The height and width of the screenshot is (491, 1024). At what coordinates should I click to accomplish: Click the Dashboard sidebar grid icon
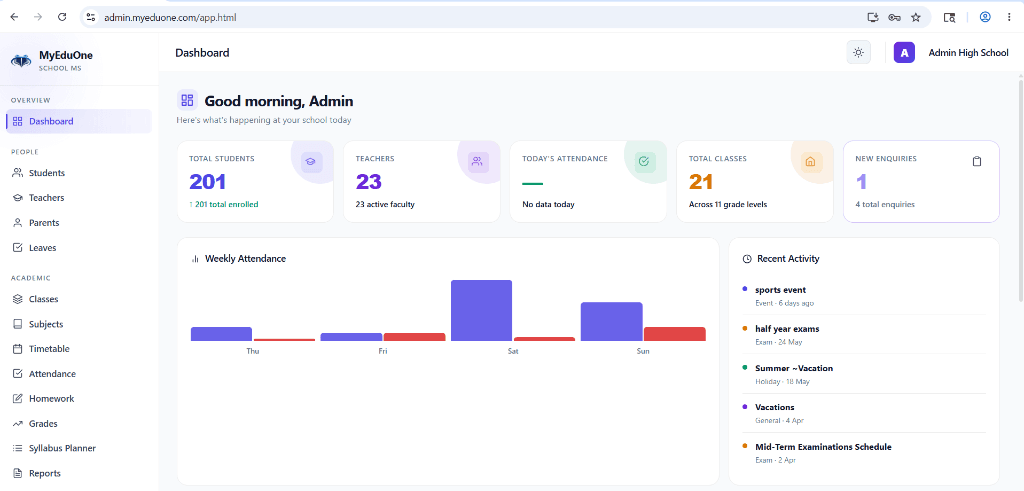click(18, 121)
